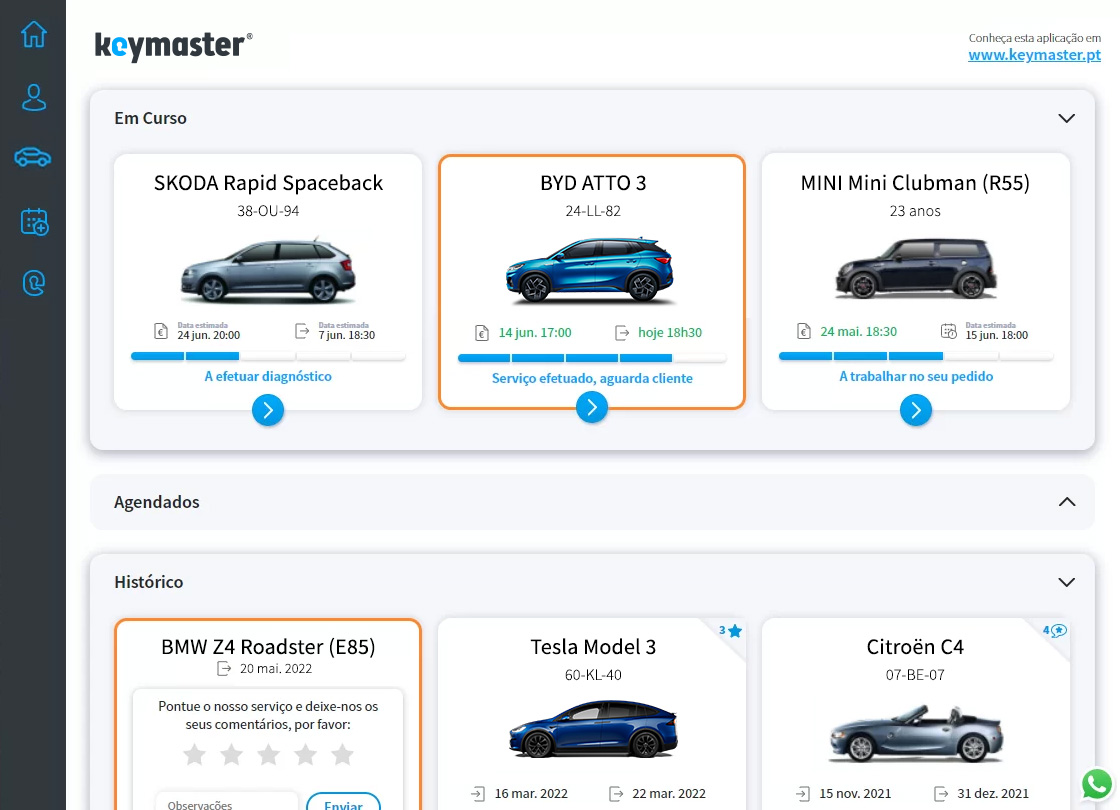
Task: Click the BMW Z4 Roadster (E85) title
Action: [x=268, y=646]
